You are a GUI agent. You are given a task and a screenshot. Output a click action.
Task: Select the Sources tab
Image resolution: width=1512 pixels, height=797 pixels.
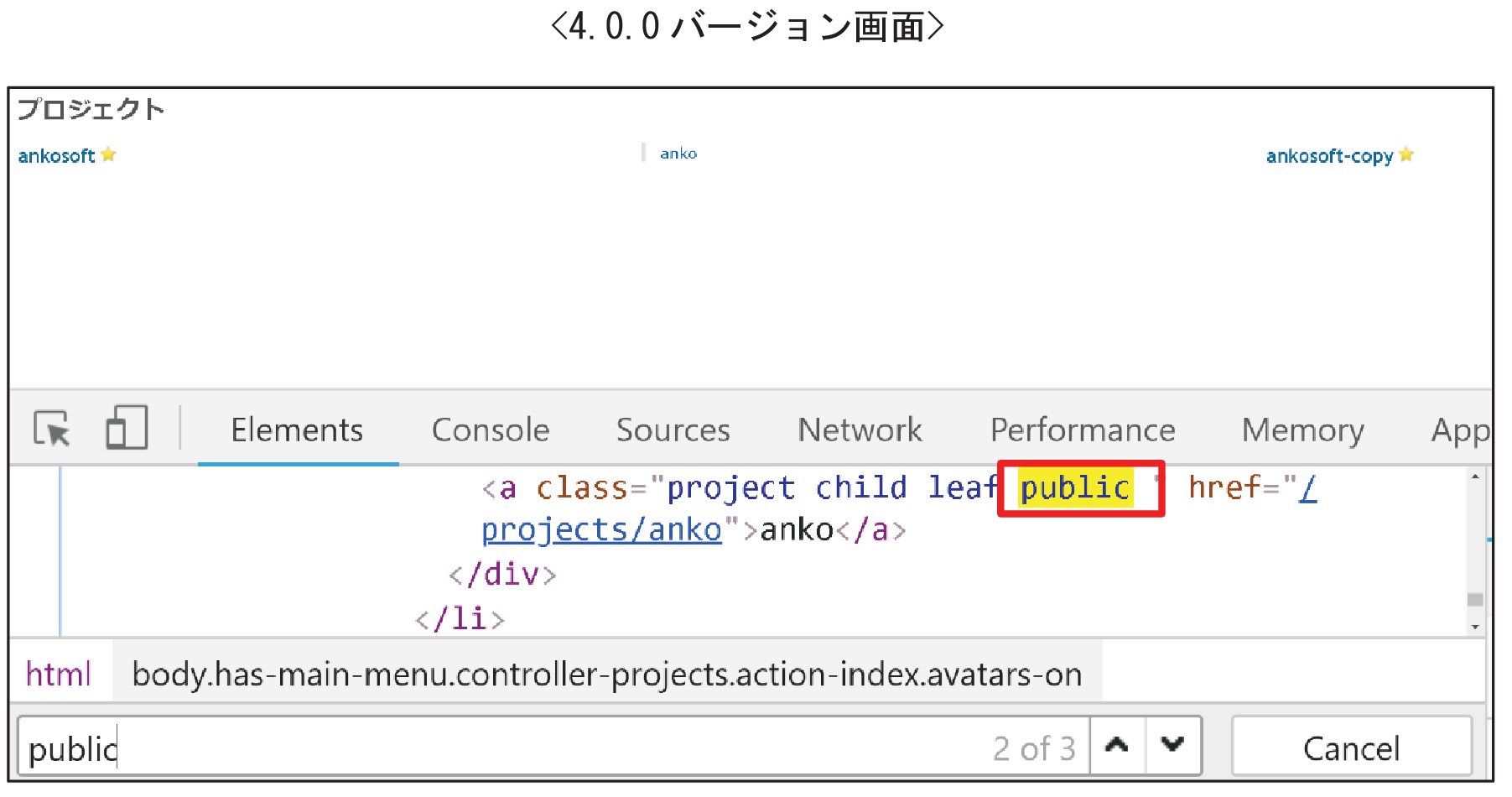[x=673, y=430]
